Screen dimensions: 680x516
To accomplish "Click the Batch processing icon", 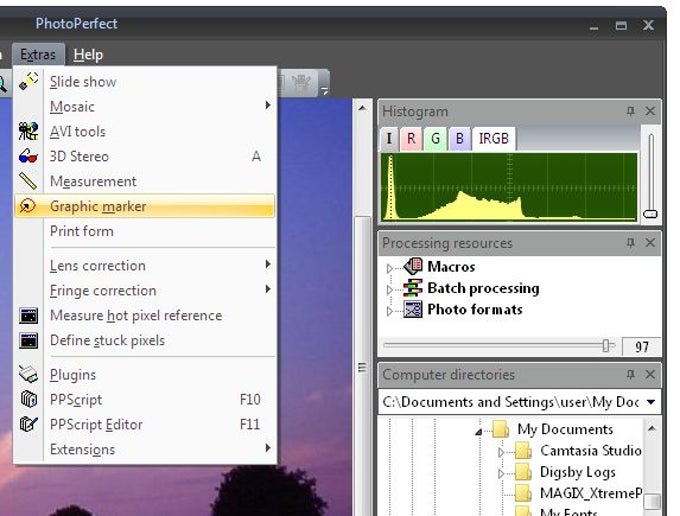I will click(x=413, y=287).
